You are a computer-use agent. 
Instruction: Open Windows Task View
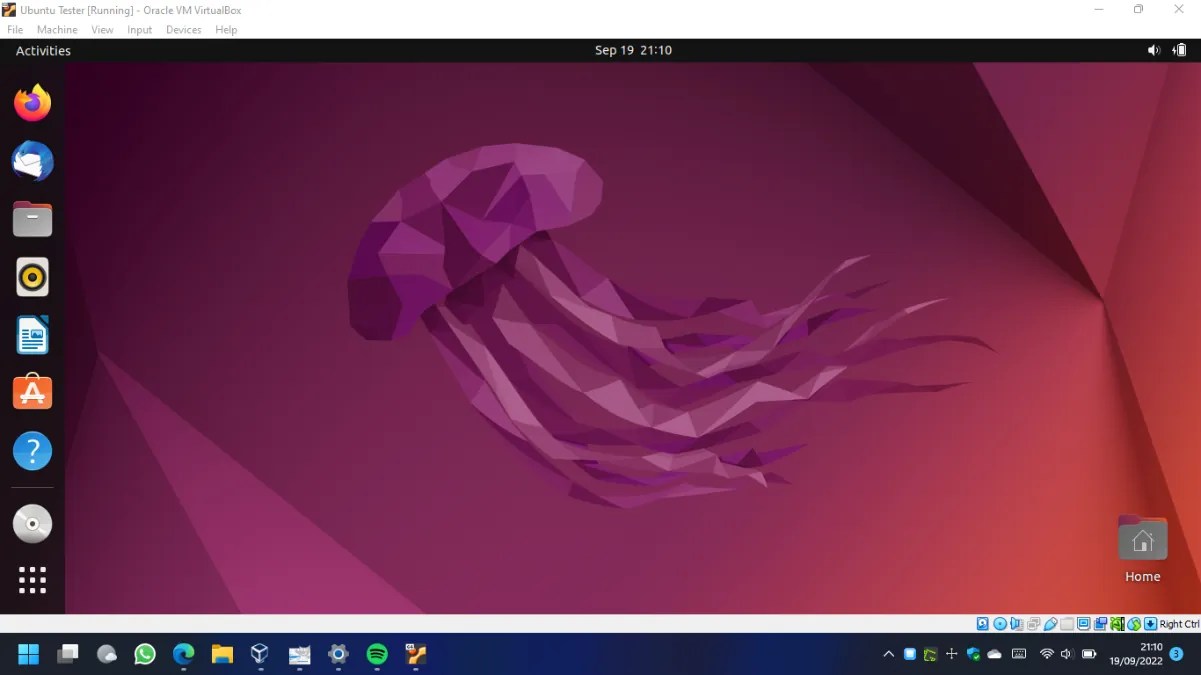point(68,654)
